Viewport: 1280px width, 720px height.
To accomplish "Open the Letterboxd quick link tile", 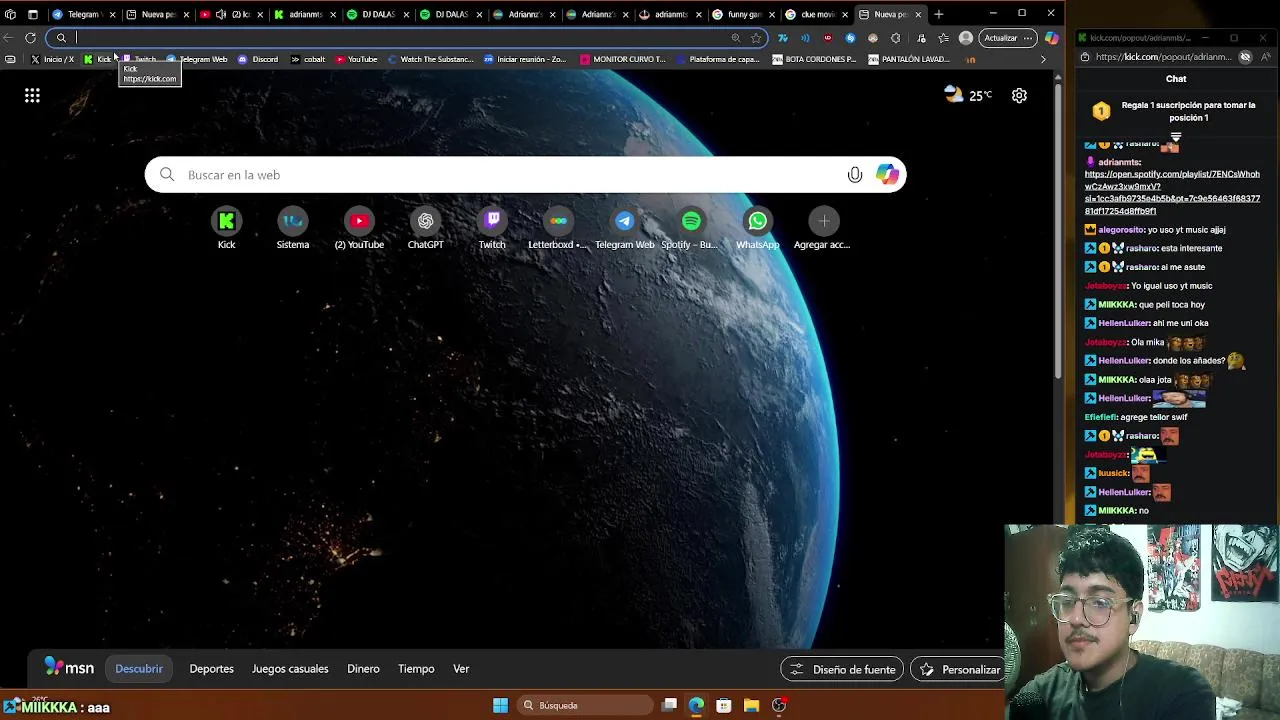I will tap(558, 228).
